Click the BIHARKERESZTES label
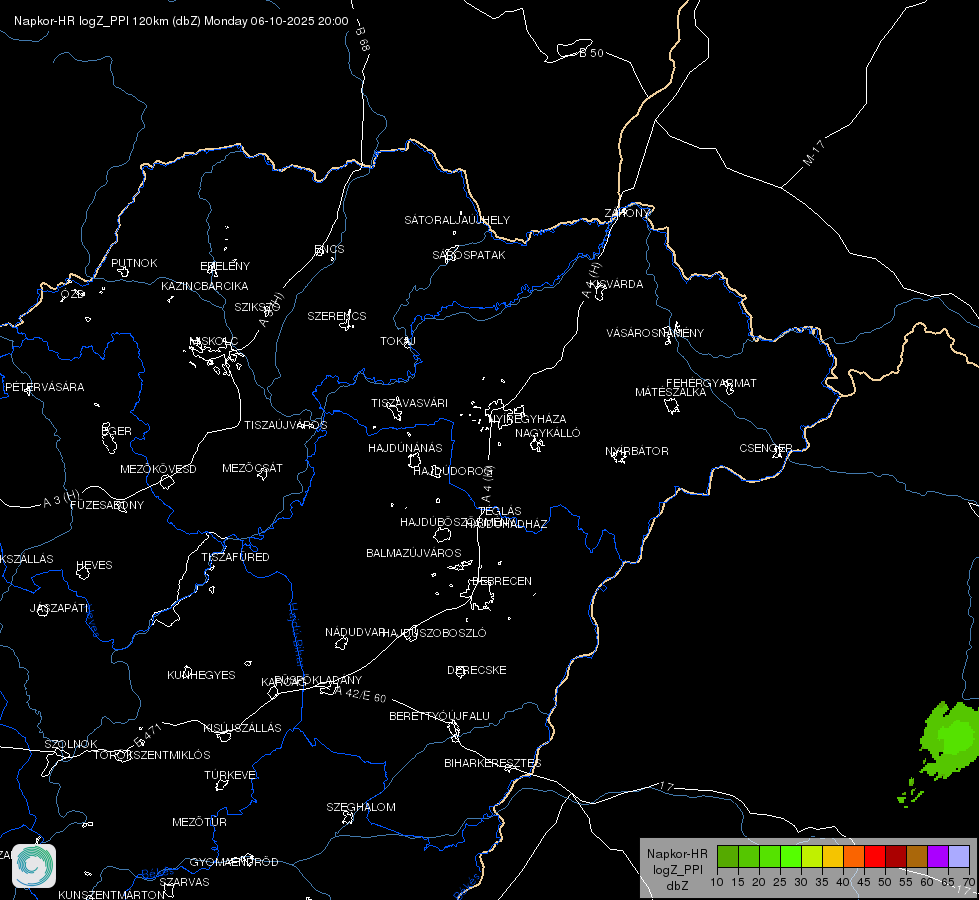The image size is (979, 900). 493,763
